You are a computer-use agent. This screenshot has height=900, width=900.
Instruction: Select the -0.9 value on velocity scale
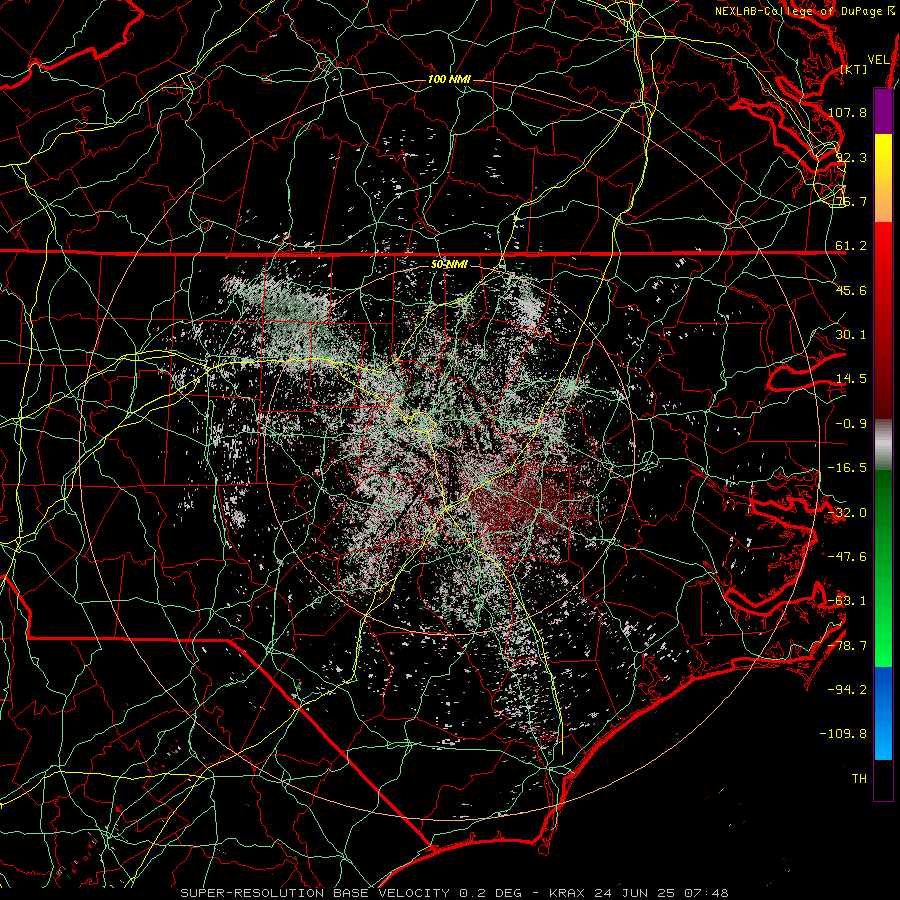click(x=851, y=424)
